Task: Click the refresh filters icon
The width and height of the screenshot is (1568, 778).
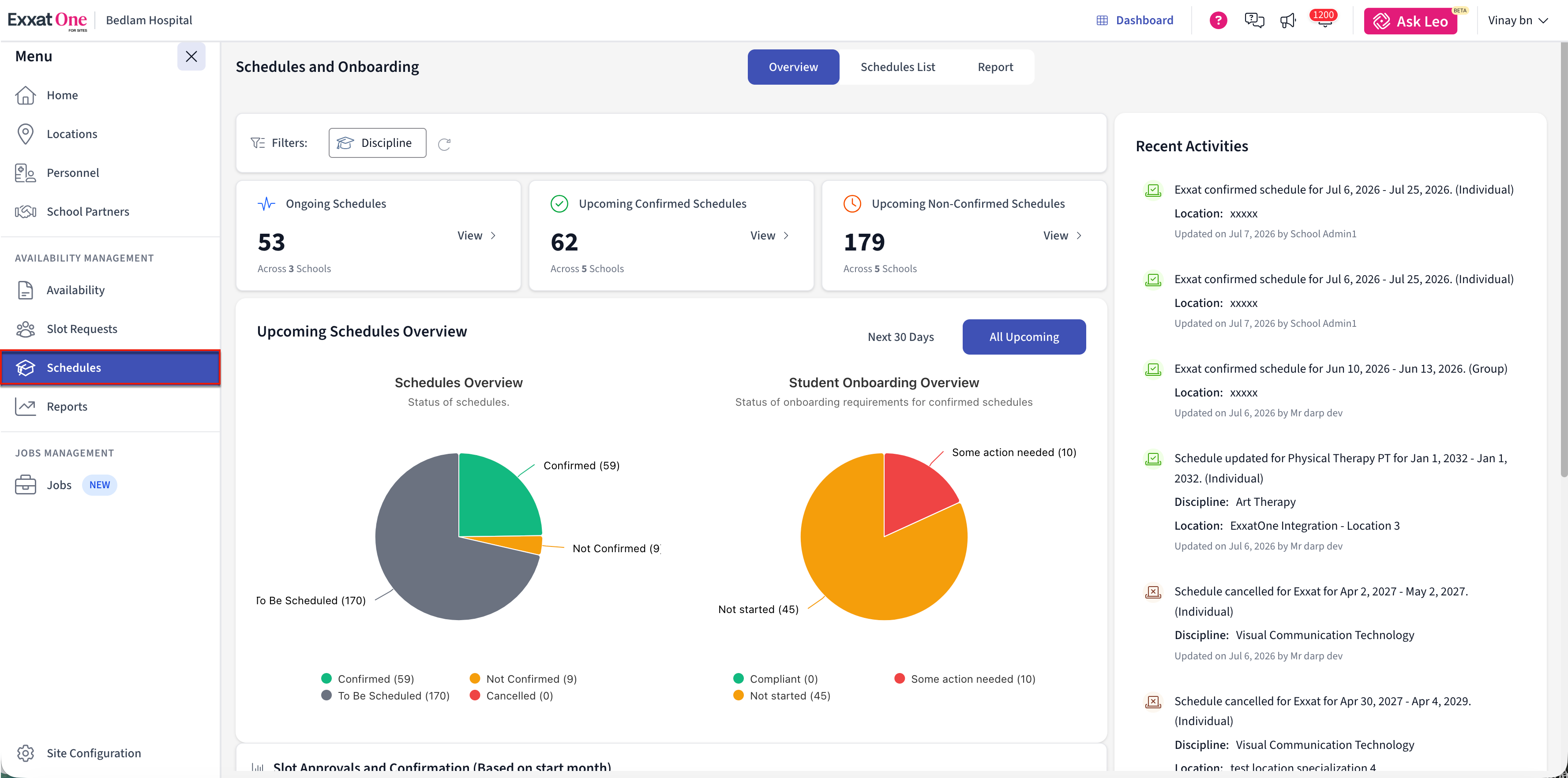Action: [444, 143]
